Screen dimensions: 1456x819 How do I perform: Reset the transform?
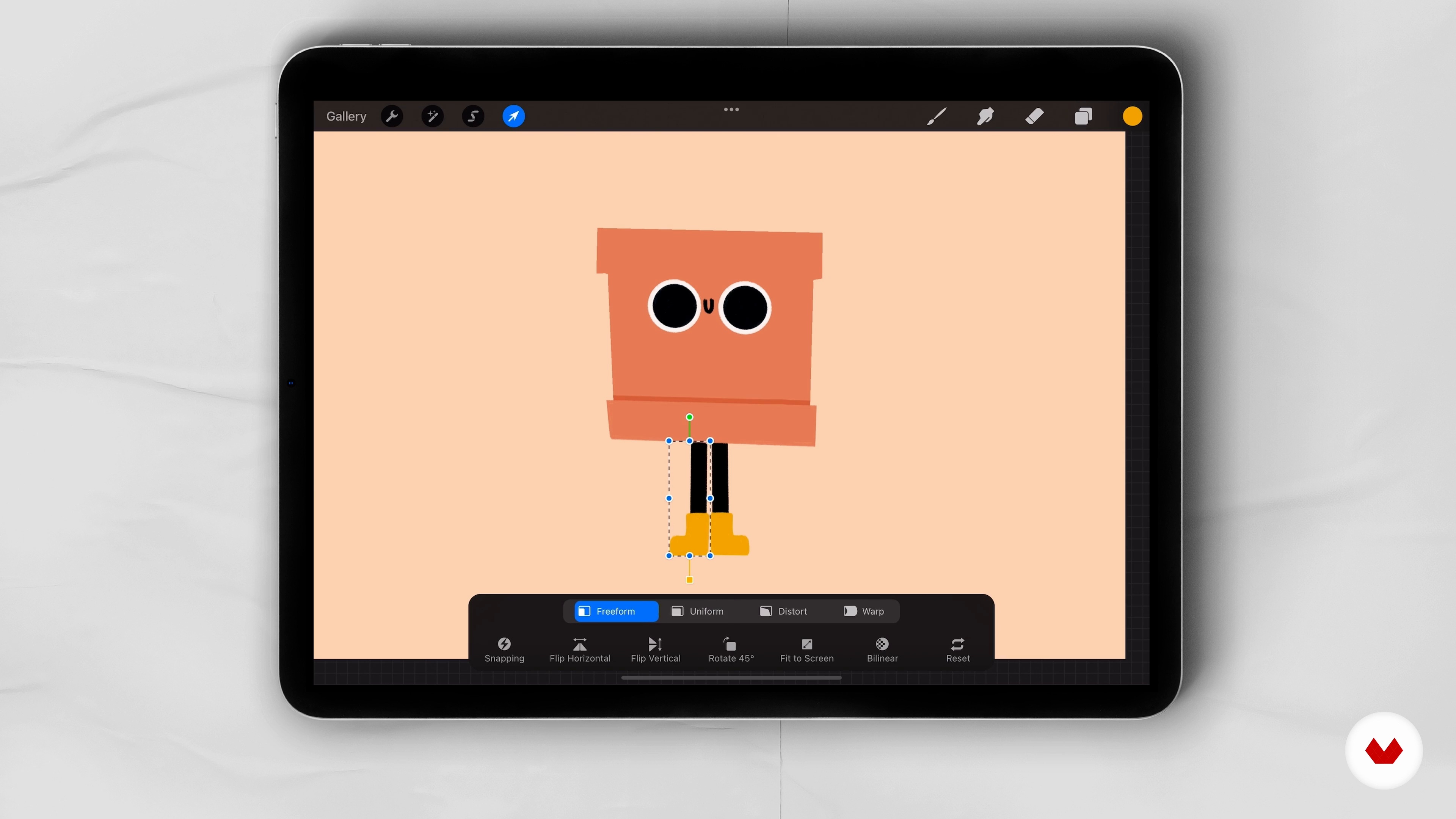[957, 650]
